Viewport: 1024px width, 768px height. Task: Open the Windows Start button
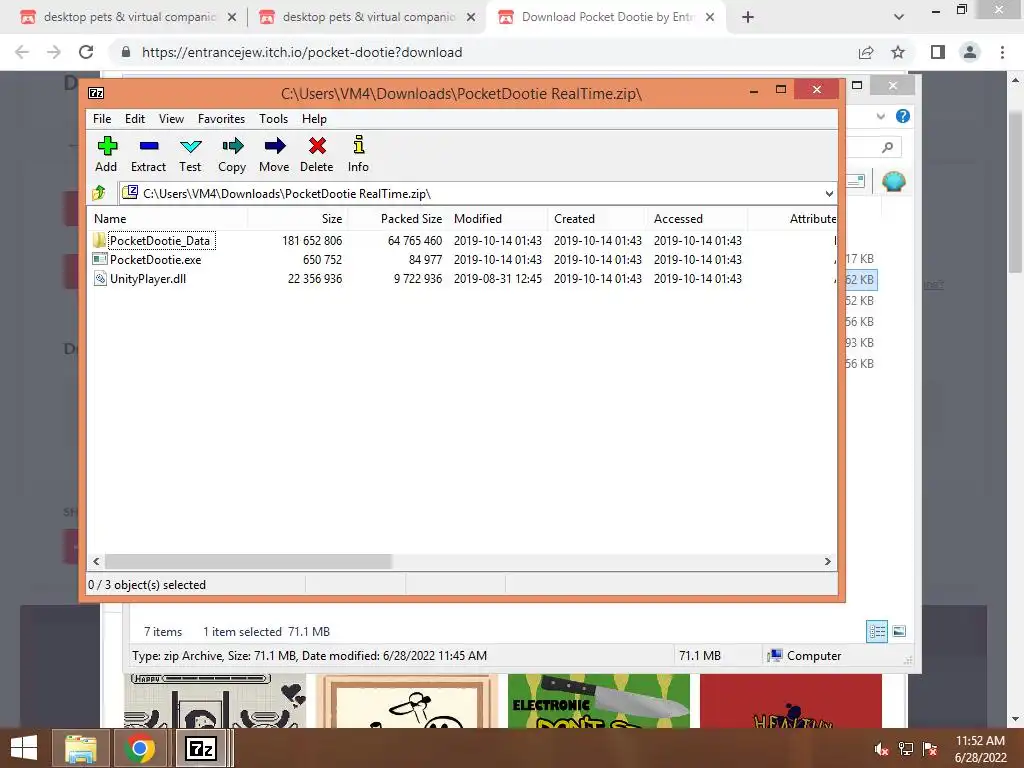pos(24,748)
